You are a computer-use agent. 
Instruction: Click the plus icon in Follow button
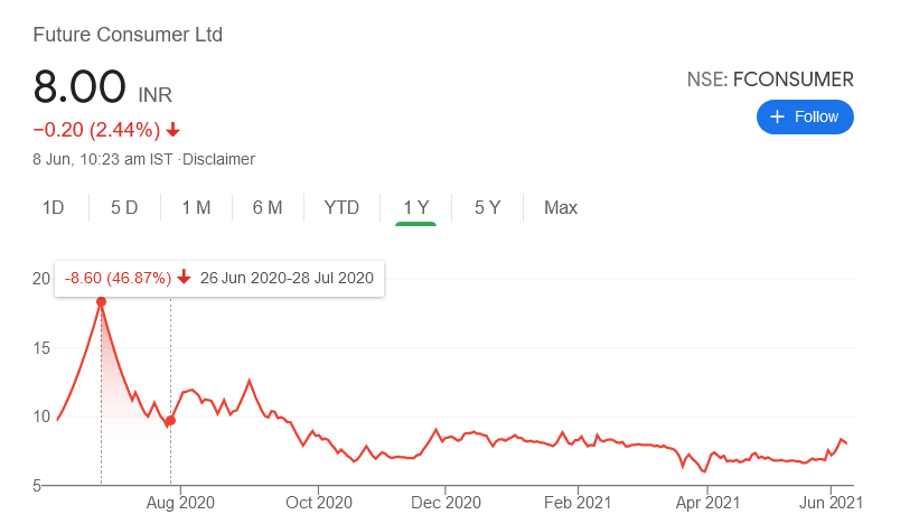tap(777, 117)
